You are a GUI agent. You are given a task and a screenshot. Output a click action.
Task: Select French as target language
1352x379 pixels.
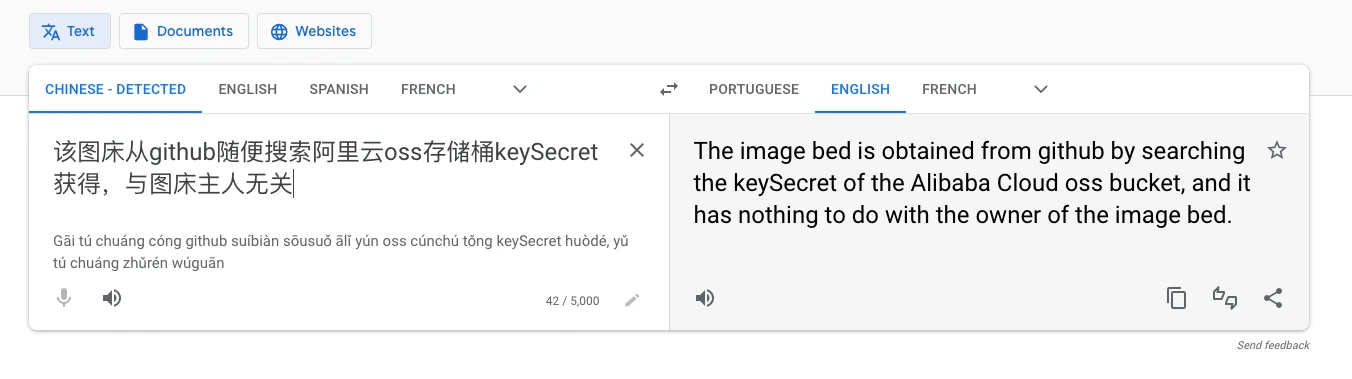[949, 89]
